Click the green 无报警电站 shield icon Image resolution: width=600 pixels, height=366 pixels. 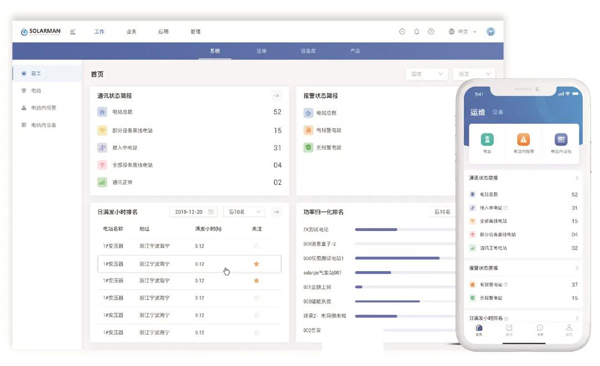click(x=308, y=147)
